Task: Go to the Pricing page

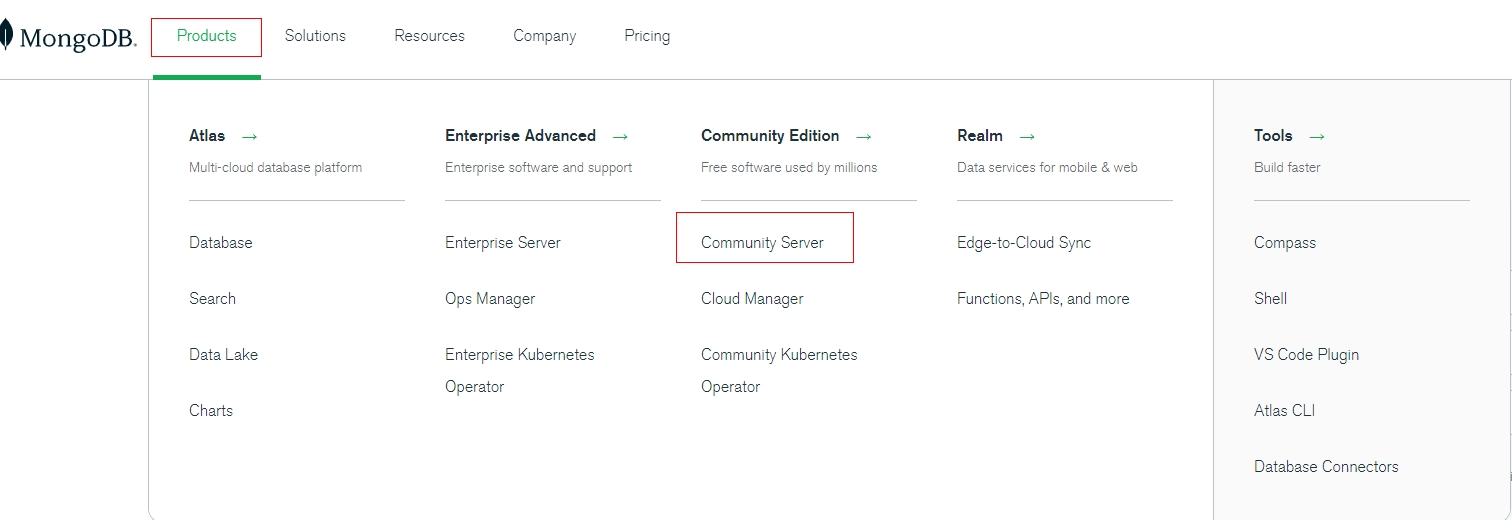Action: point(647,36)
